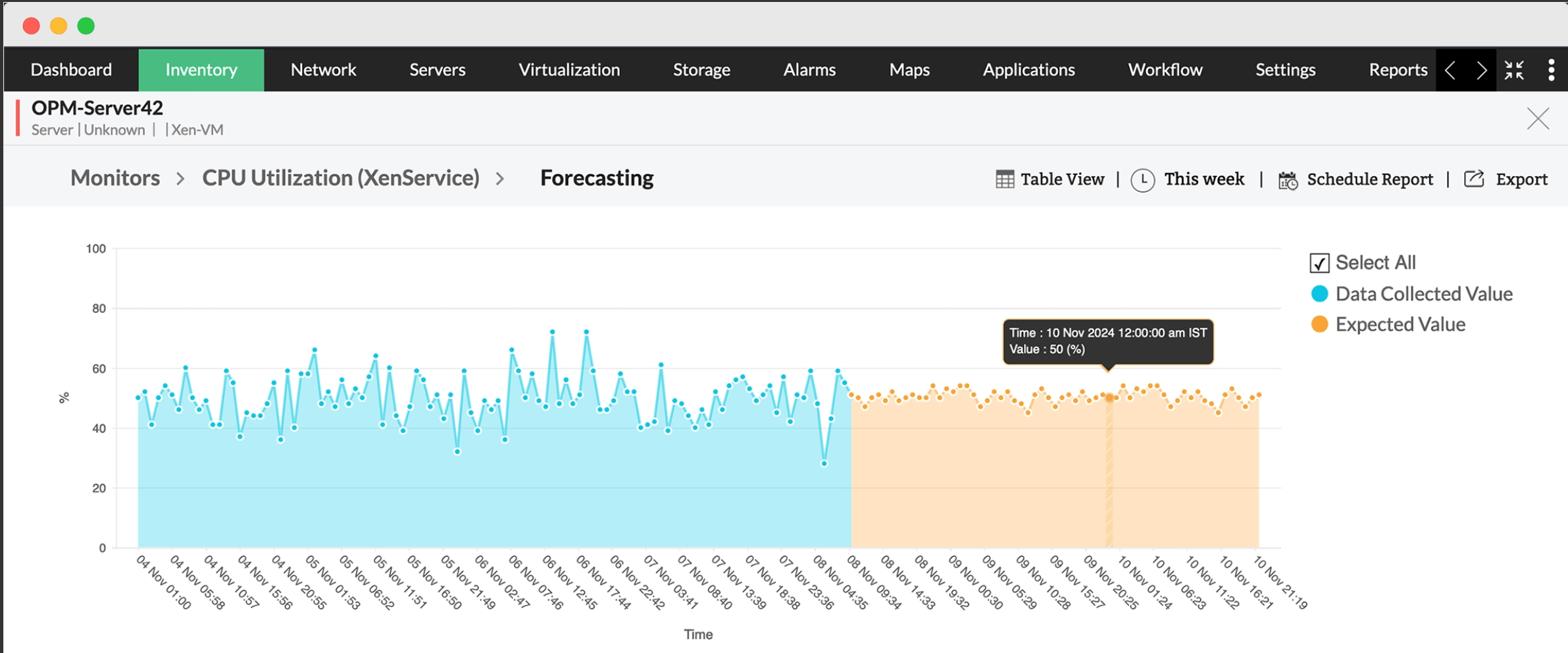
Task: Click the Table View grid icon
Action: tap(1004, 180)
